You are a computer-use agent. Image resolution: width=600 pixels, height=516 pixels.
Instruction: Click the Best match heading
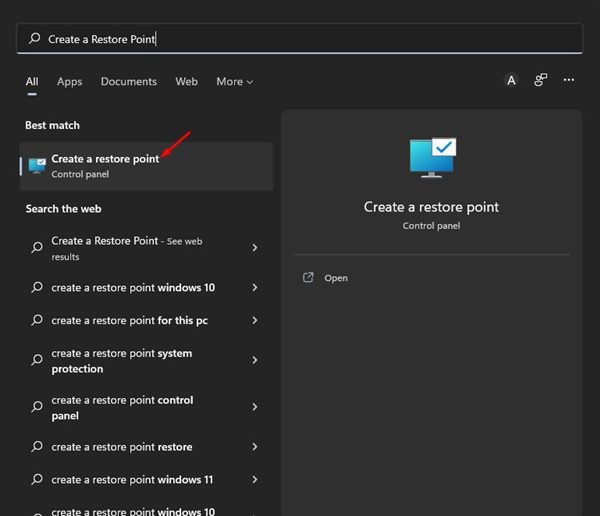coord(52,125)
